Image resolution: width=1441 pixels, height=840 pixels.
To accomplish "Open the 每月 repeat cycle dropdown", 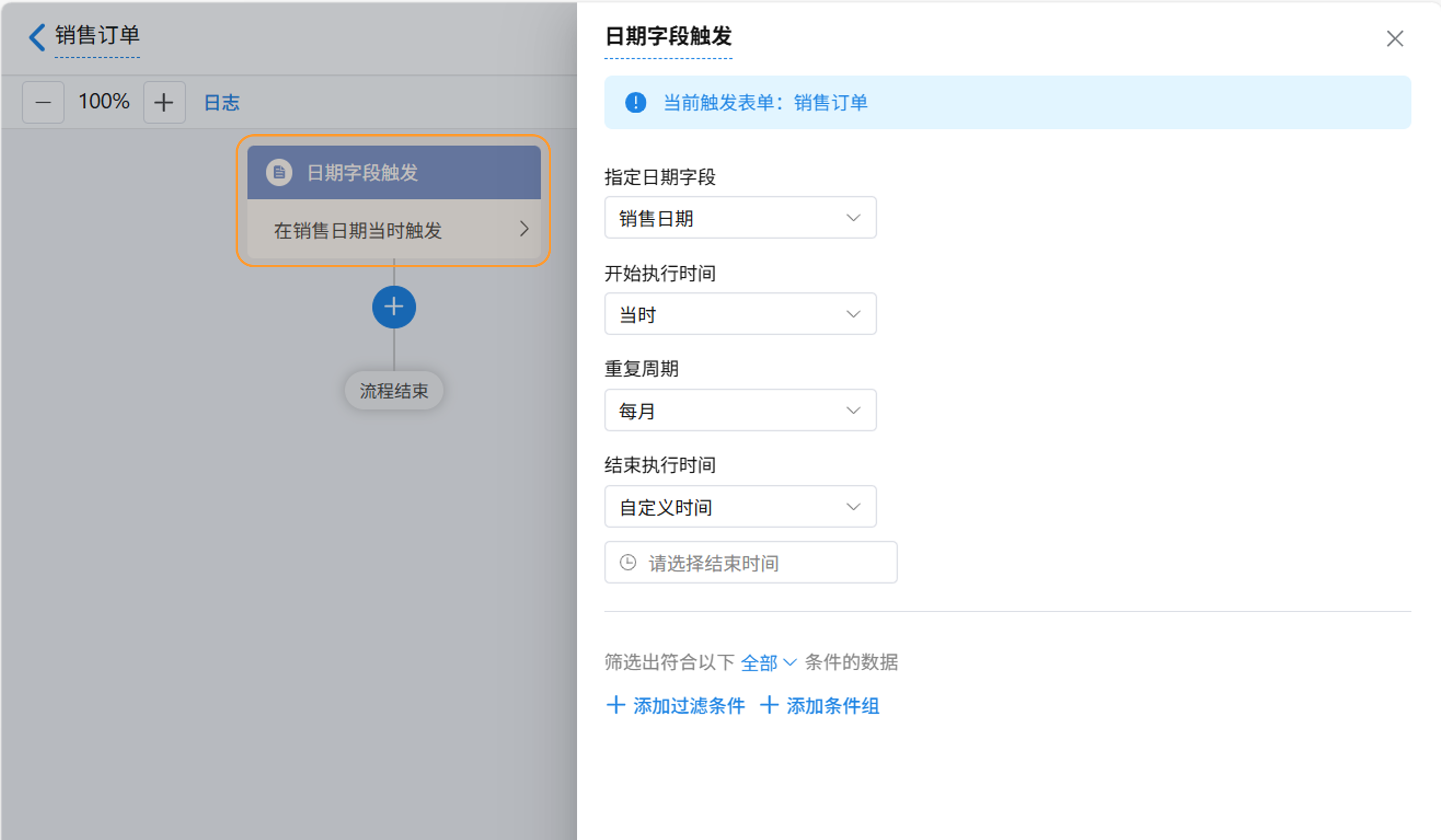I will point(740,410).
